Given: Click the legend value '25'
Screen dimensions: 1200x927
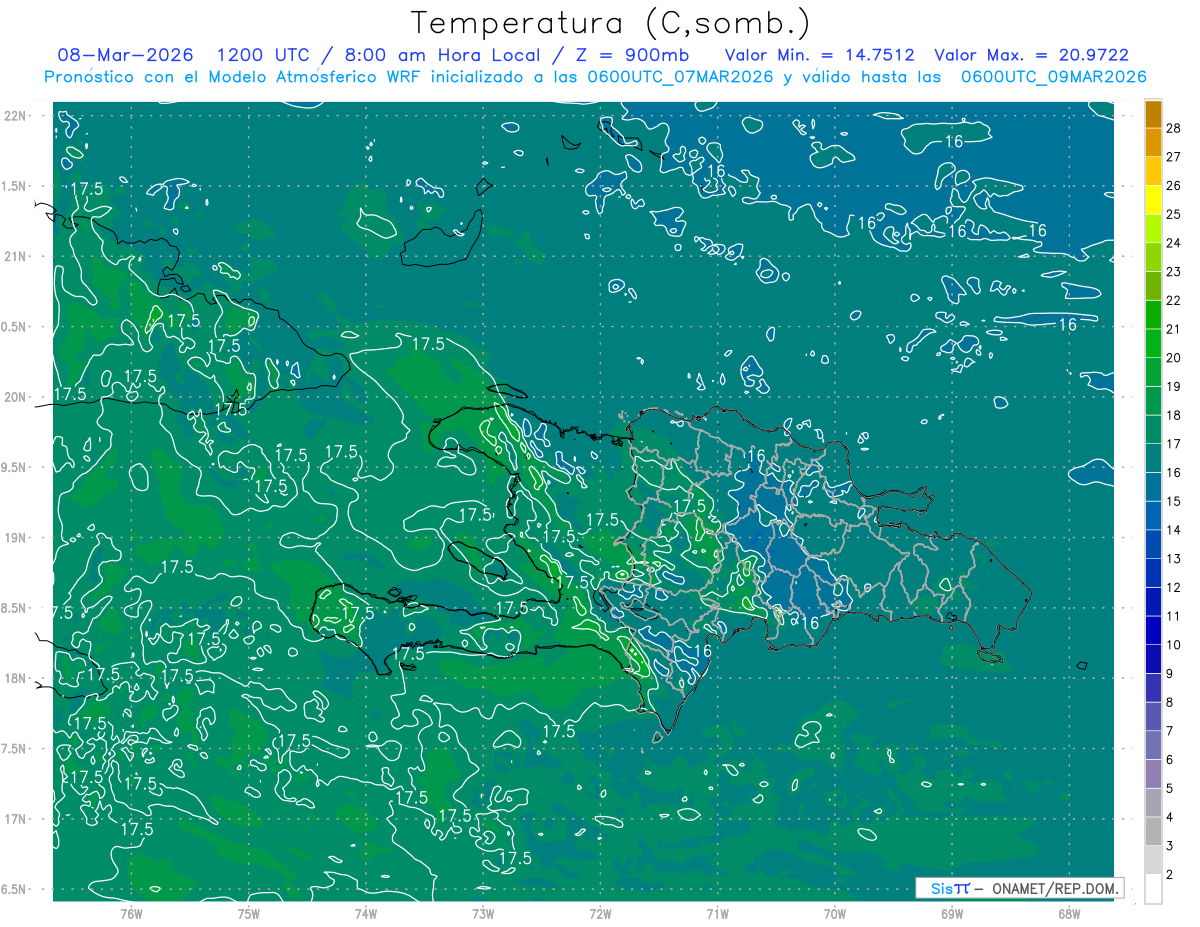Looking at the screenshot, I should 1174,214.
